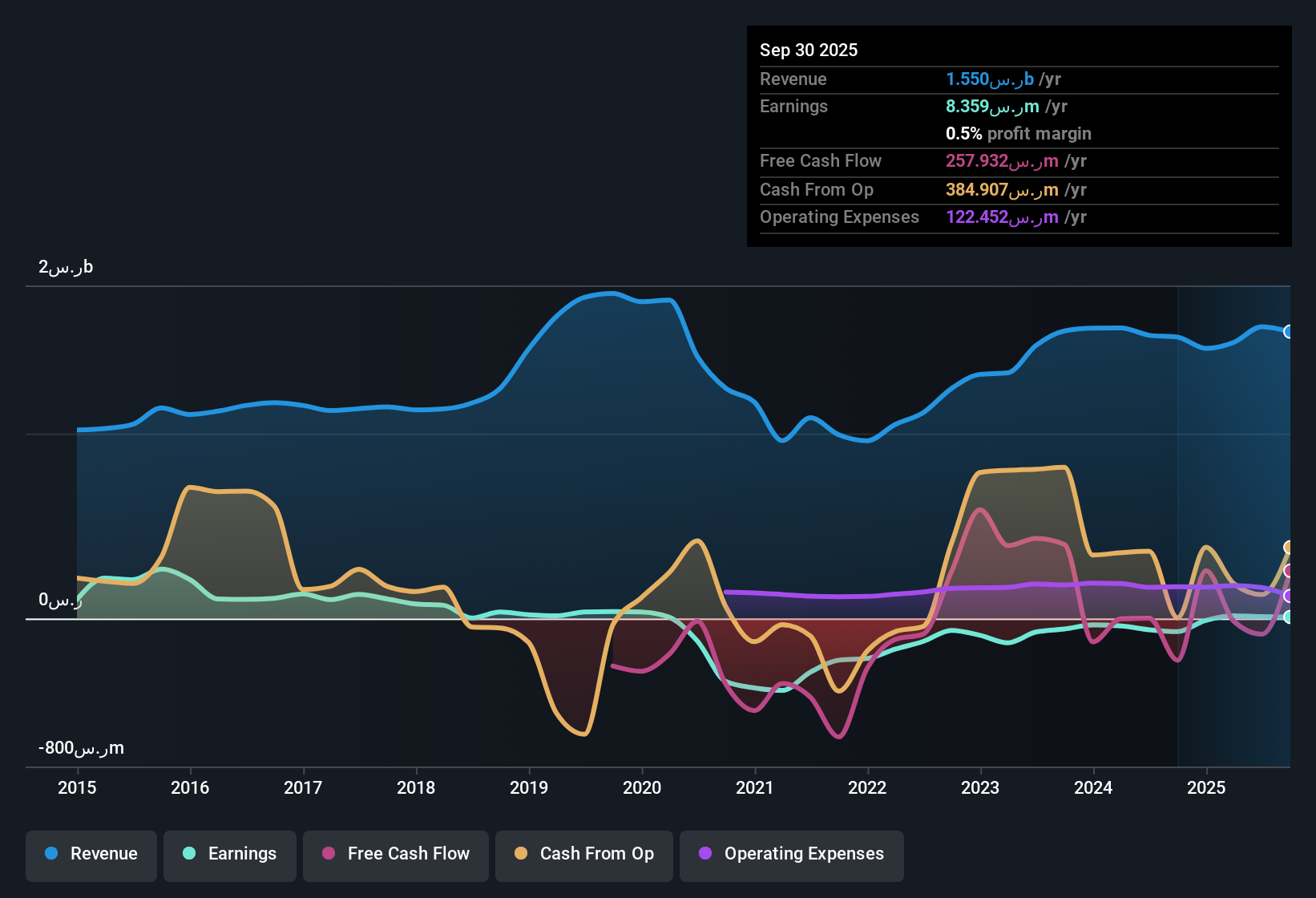Click the 0.5% profit margin text
The width and height of the screenshot is (1316, 898).
(x=1018, y=134)
